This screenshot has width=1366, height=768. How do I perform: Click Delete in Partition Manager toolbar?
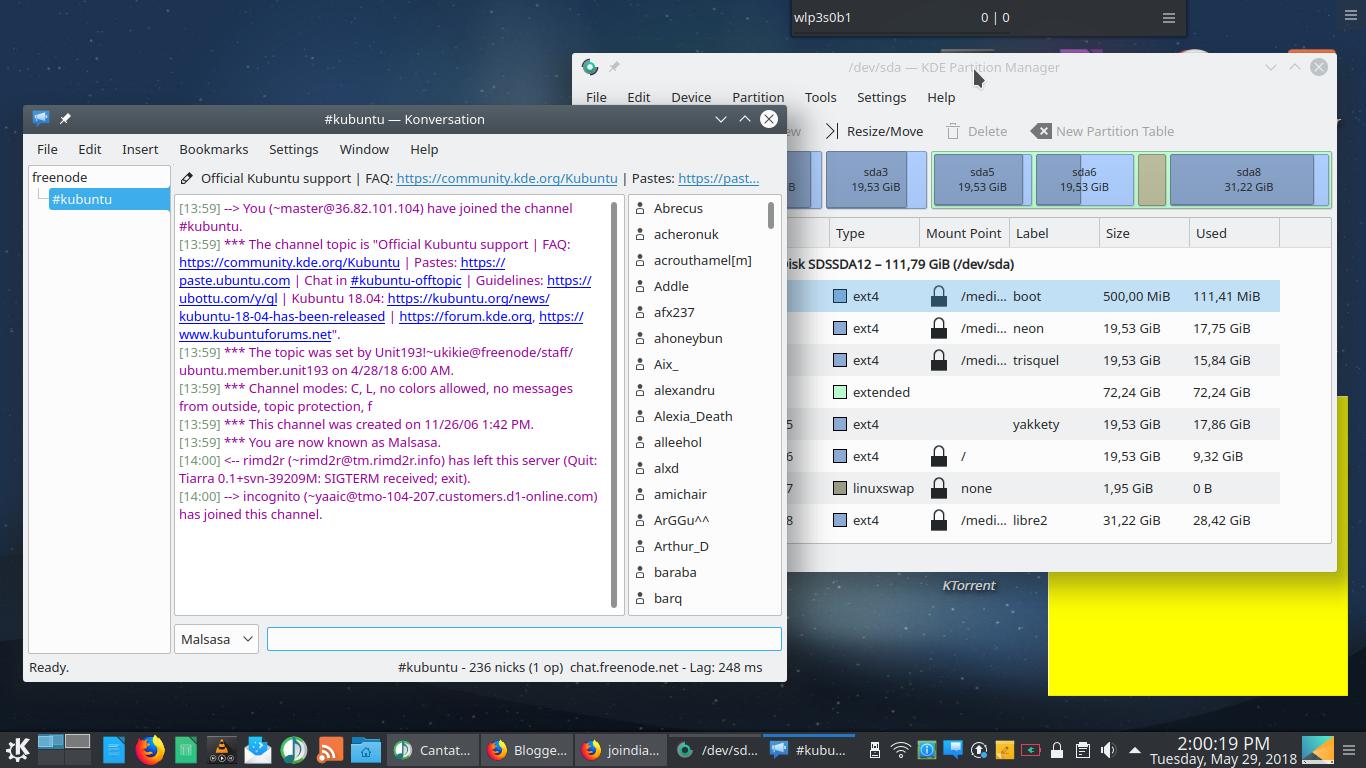tap(976, 131)
